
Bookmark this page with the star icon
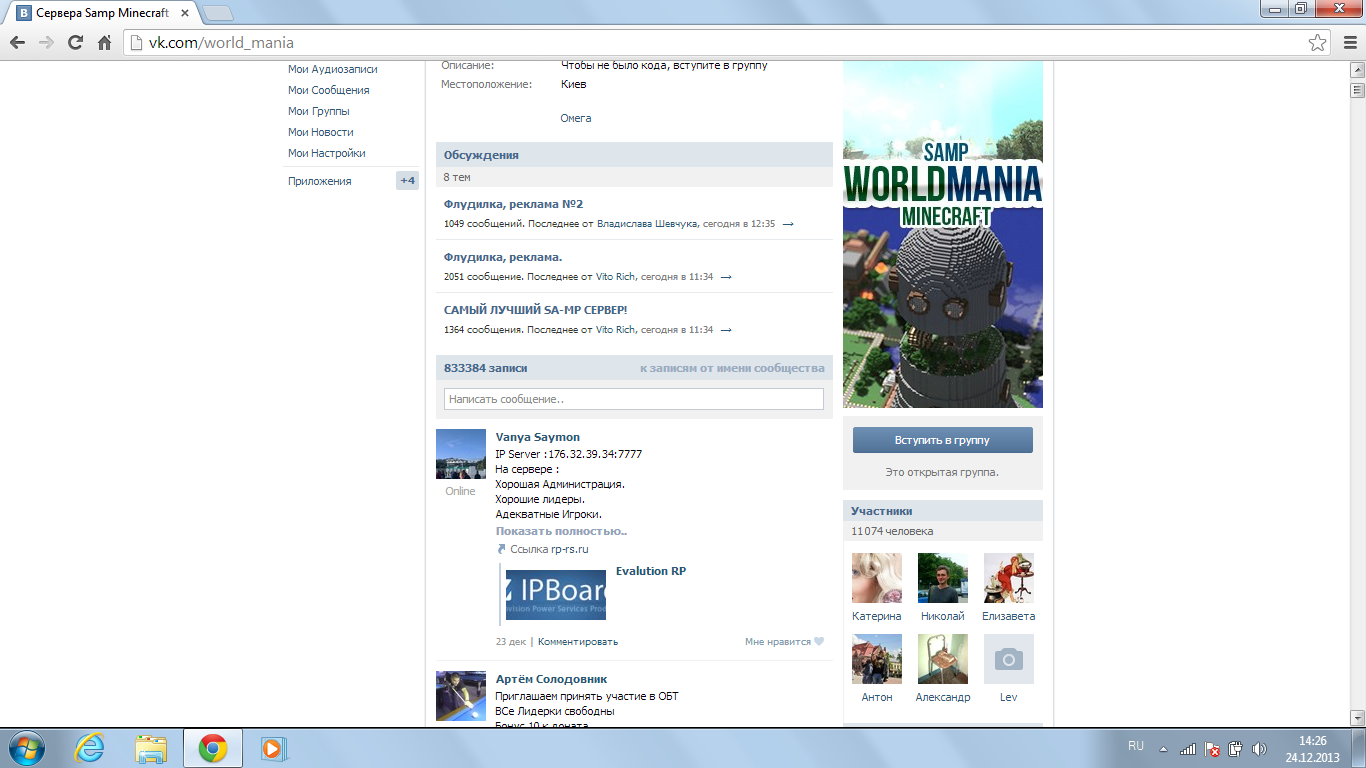[1318, 43]
